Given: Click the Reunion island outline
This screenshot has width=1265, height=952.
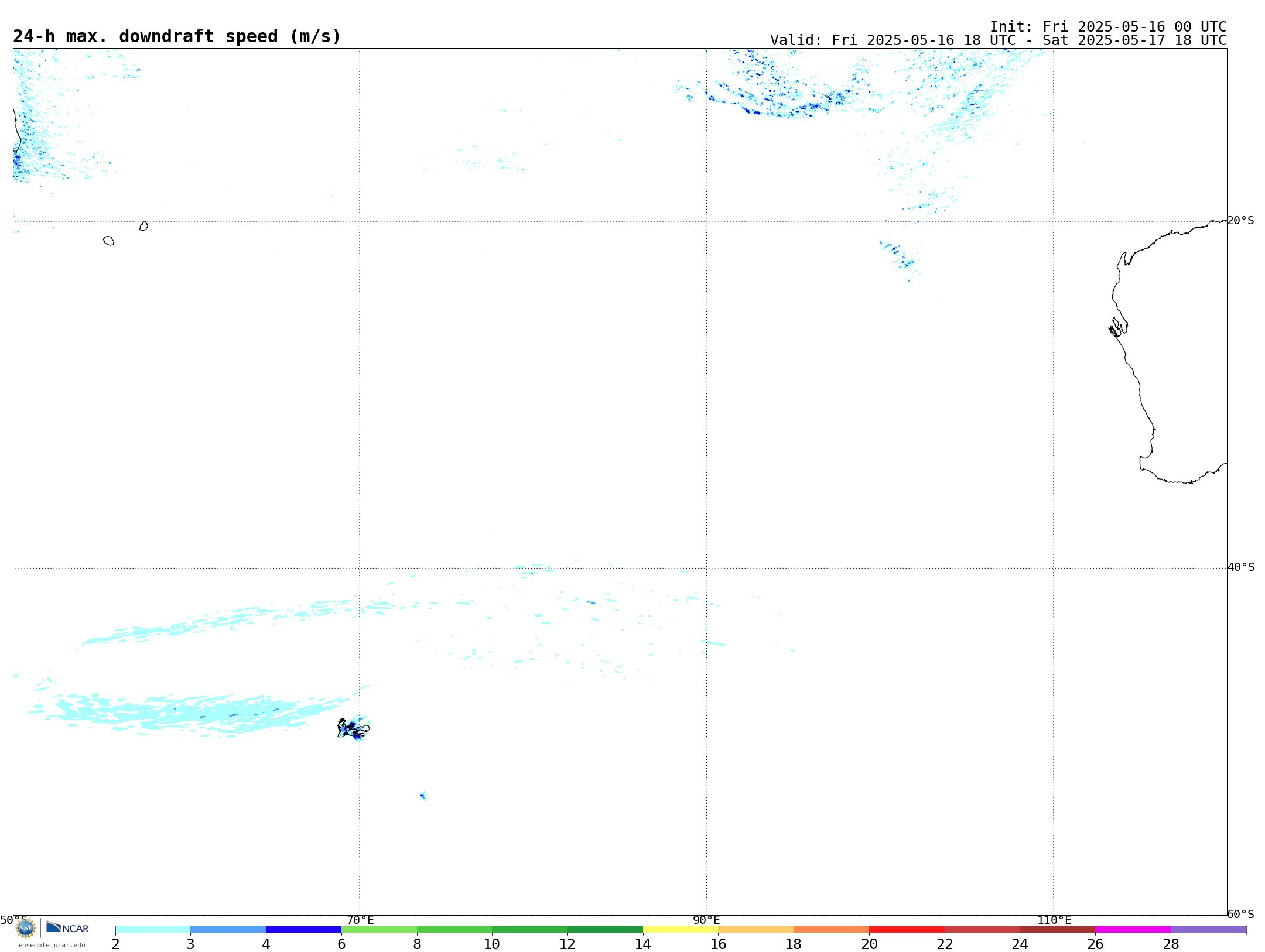Looking at the screenshot, I should point(108,241).
